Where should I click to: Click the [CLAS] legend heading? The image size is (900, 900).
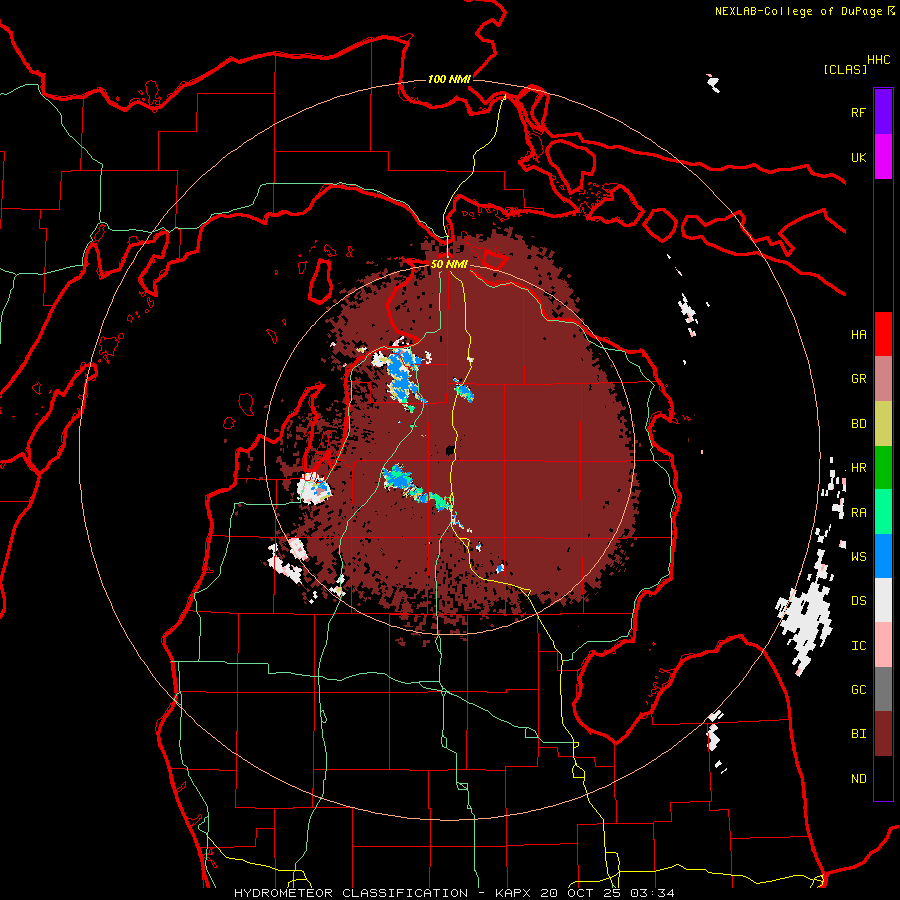click(845, 69)
